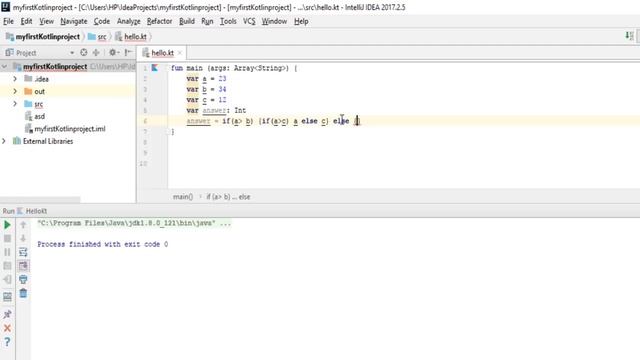
Task: Hide Project tool window icon
Action: [128, 52]
